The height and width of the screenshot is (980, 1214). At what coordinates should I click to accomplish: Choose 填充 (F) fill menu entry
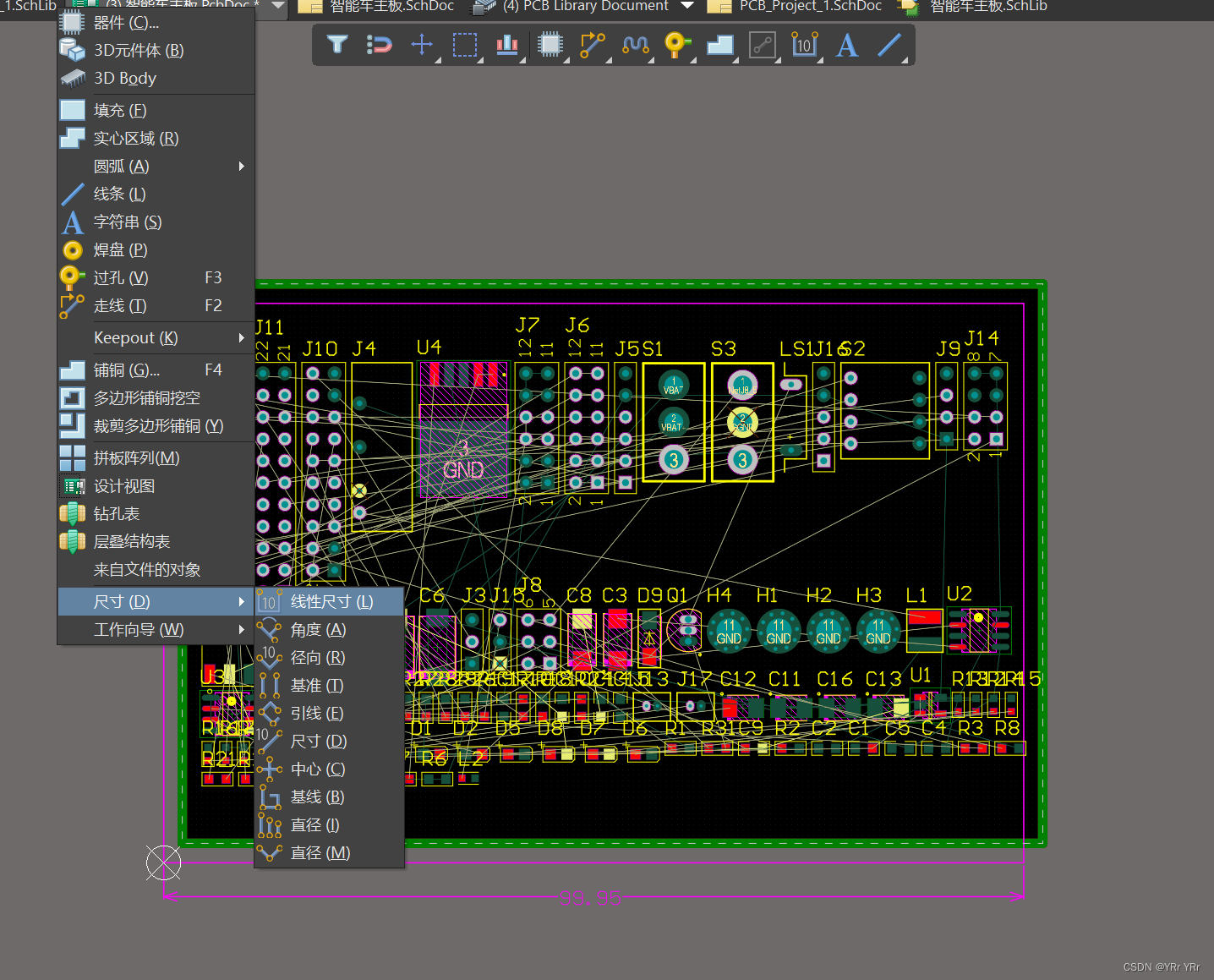point(156,110)
